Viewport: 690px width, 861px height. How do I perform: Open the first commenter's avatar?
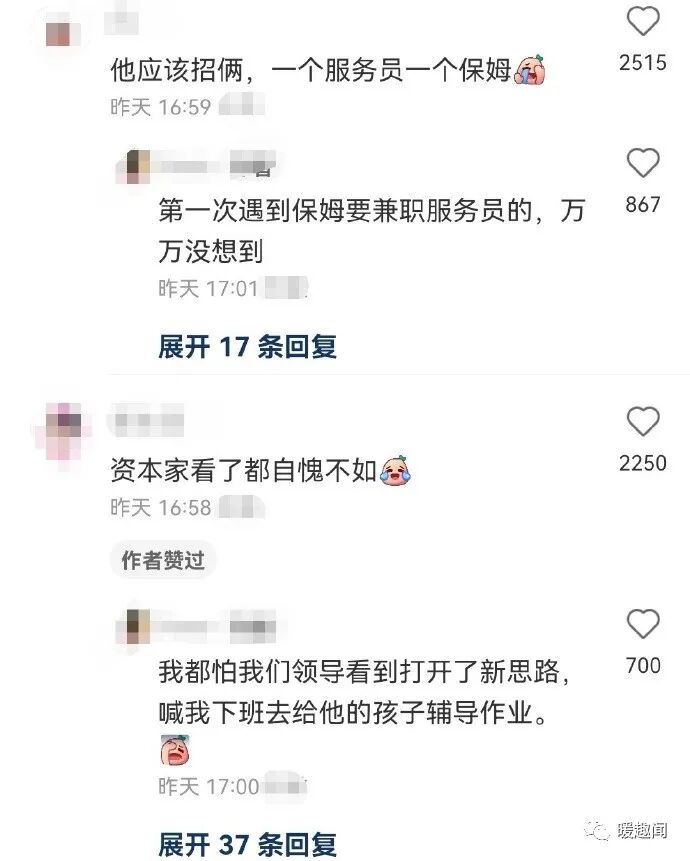pos(58,33)
